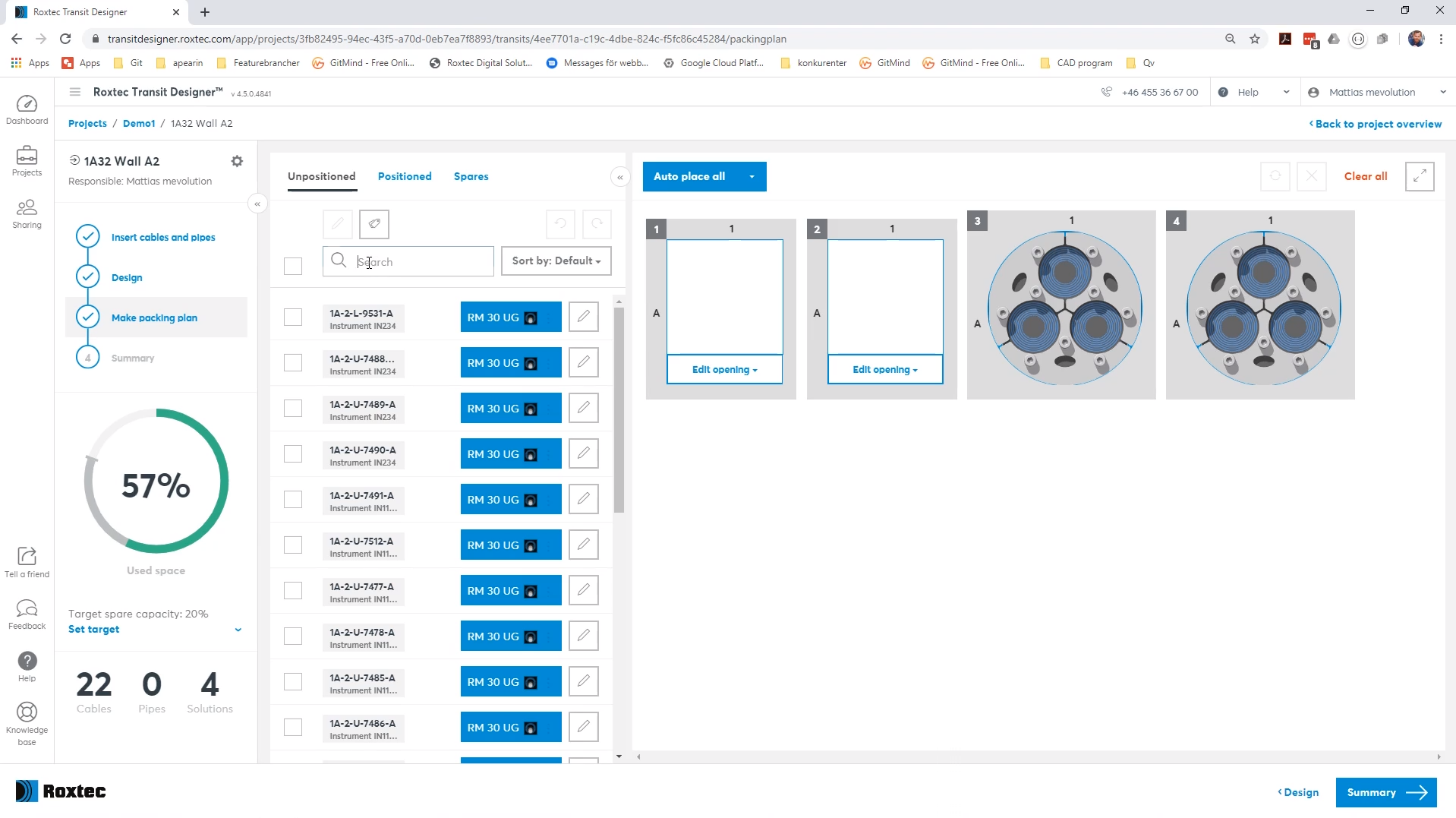Click the Clear all link
Viewport: 1456px width, 818px height.
[x=1365, y=176]
